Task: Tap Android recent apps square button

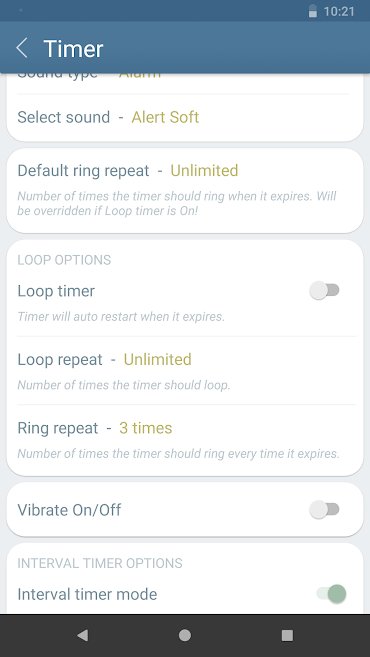Action: [x=287, y=635]
